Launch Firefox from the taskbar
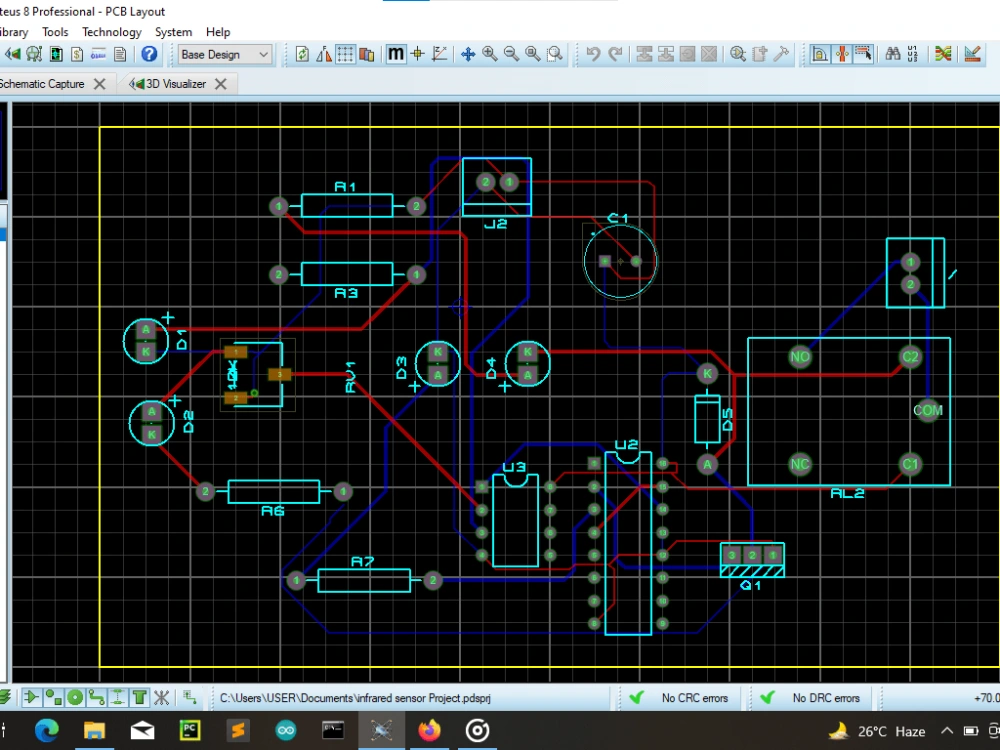Image resolution: width=1000 pixels, height=750 pixels. click(430, 731)
